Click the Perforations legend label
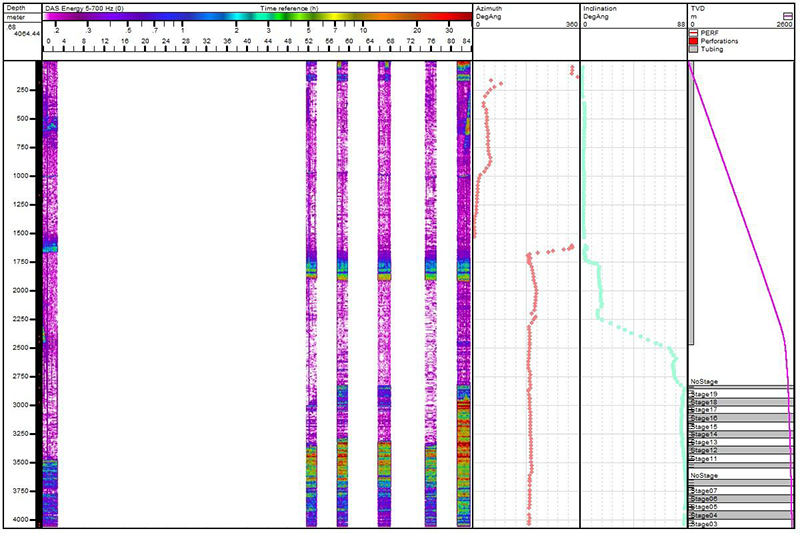Viewport: 800px width, 533px height. (719, 41)
